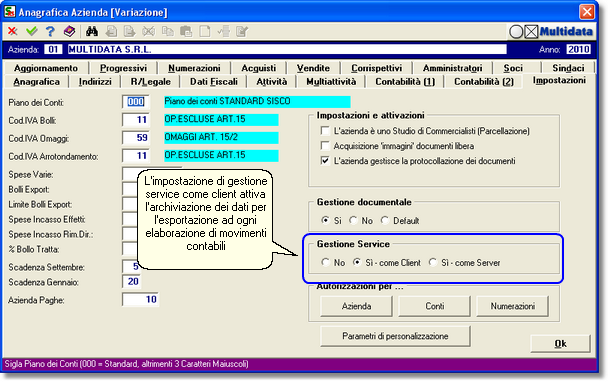Image resolution: width=608 pixels, height=382 pixels.
Task: Go to the Vendite tab
Action: pos(313,68)
